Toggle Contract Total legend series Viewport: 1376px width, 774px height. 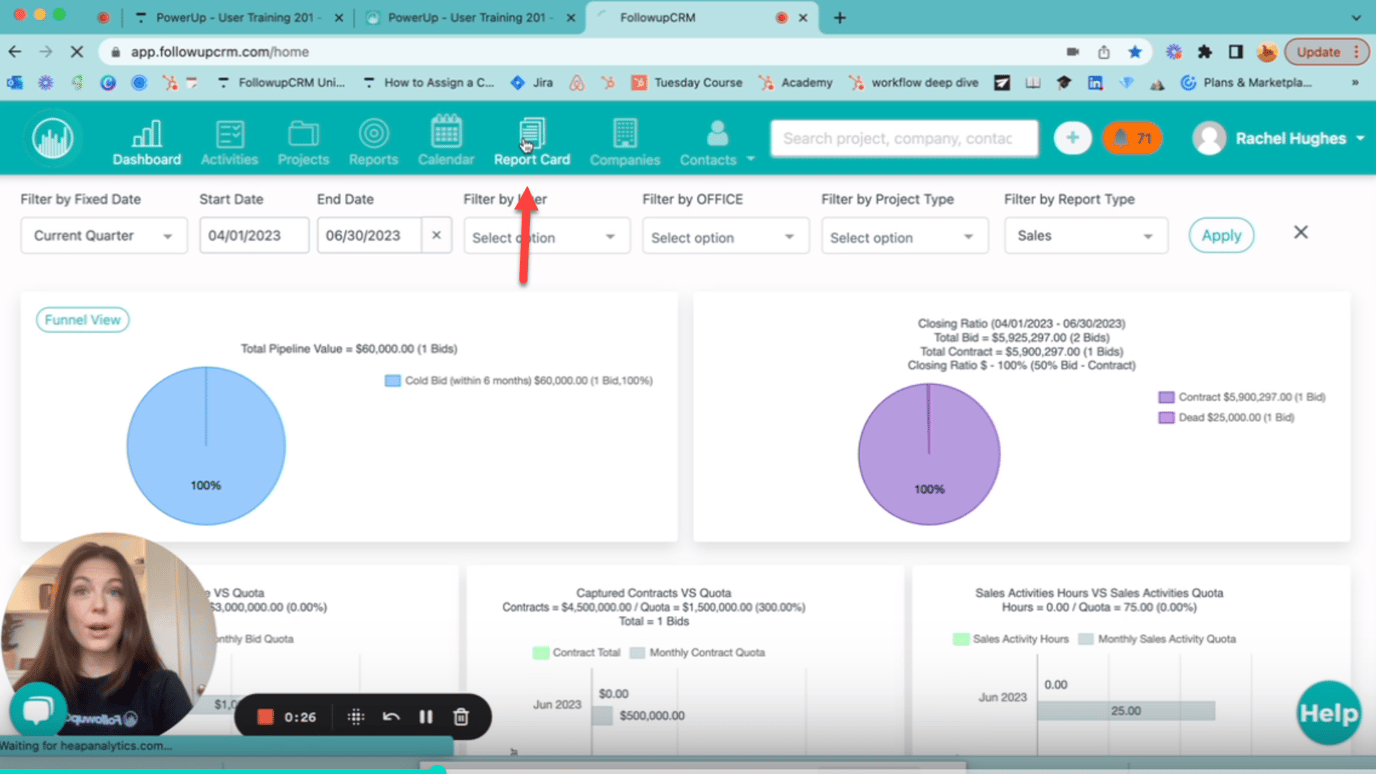coord(541,653)
